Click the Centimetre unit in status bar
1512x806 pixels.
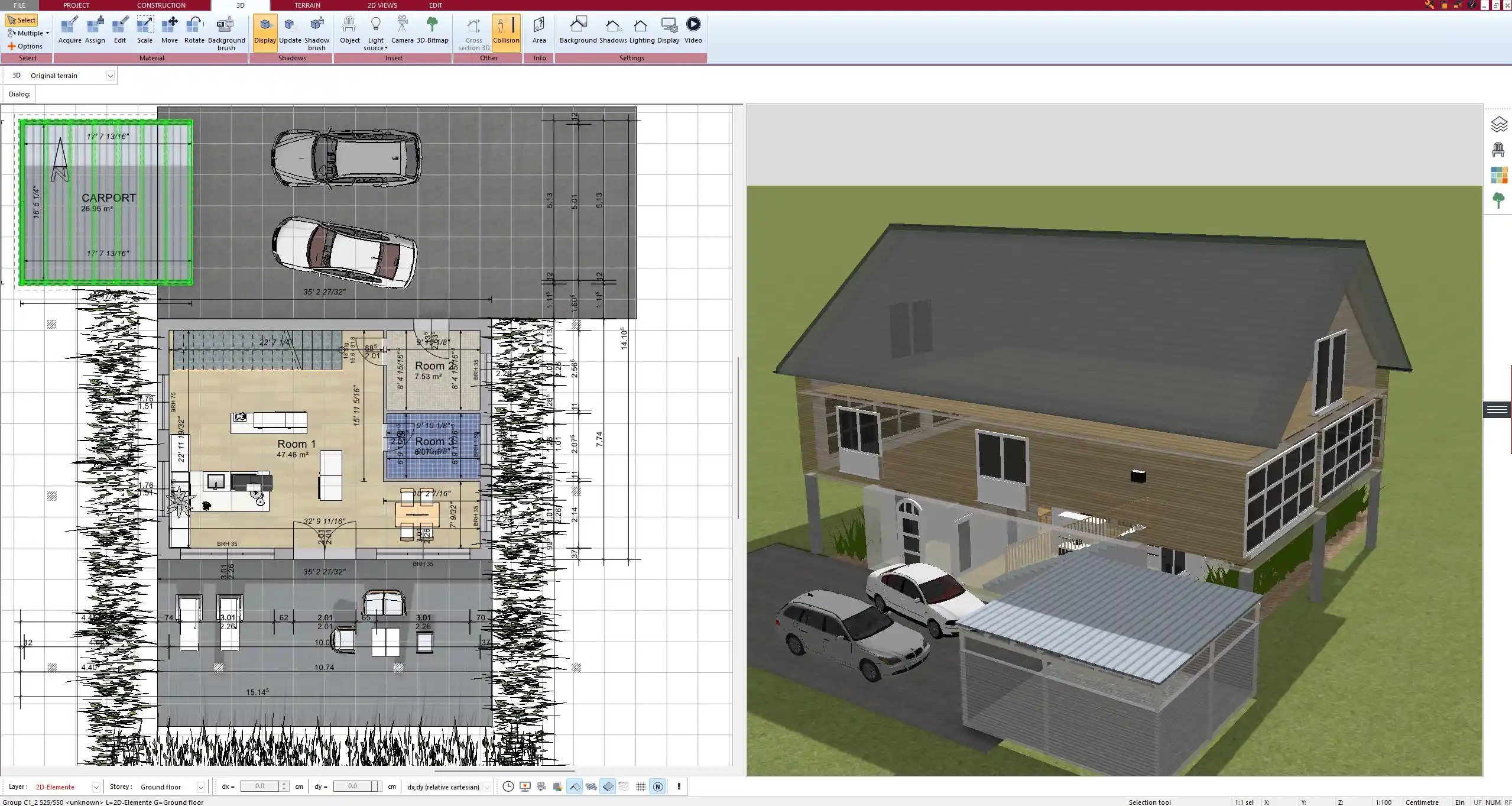(x=1422, y=802)
